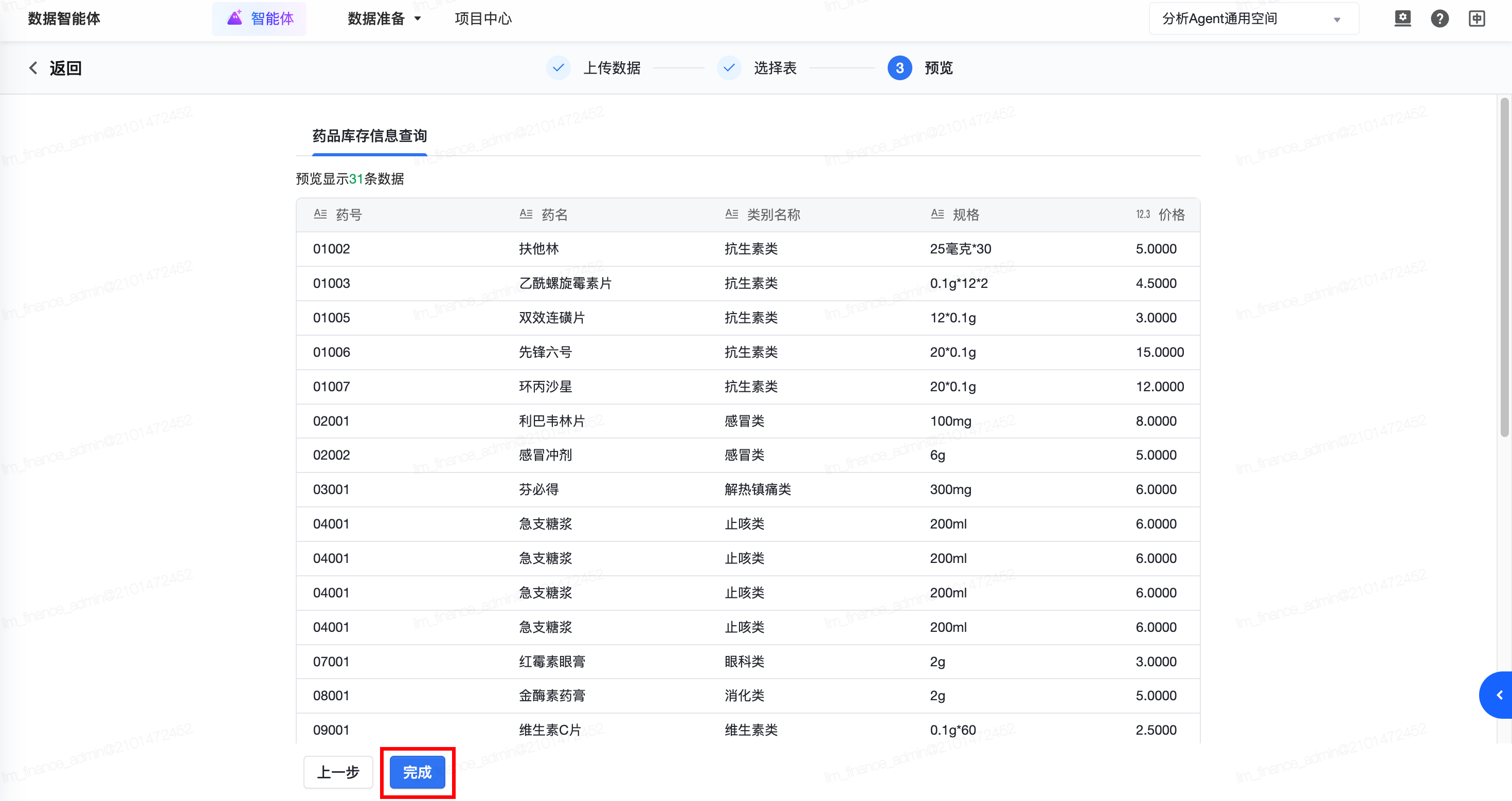Select the 预览 step label
1512x801 pixels.
[x=939, y=68]
